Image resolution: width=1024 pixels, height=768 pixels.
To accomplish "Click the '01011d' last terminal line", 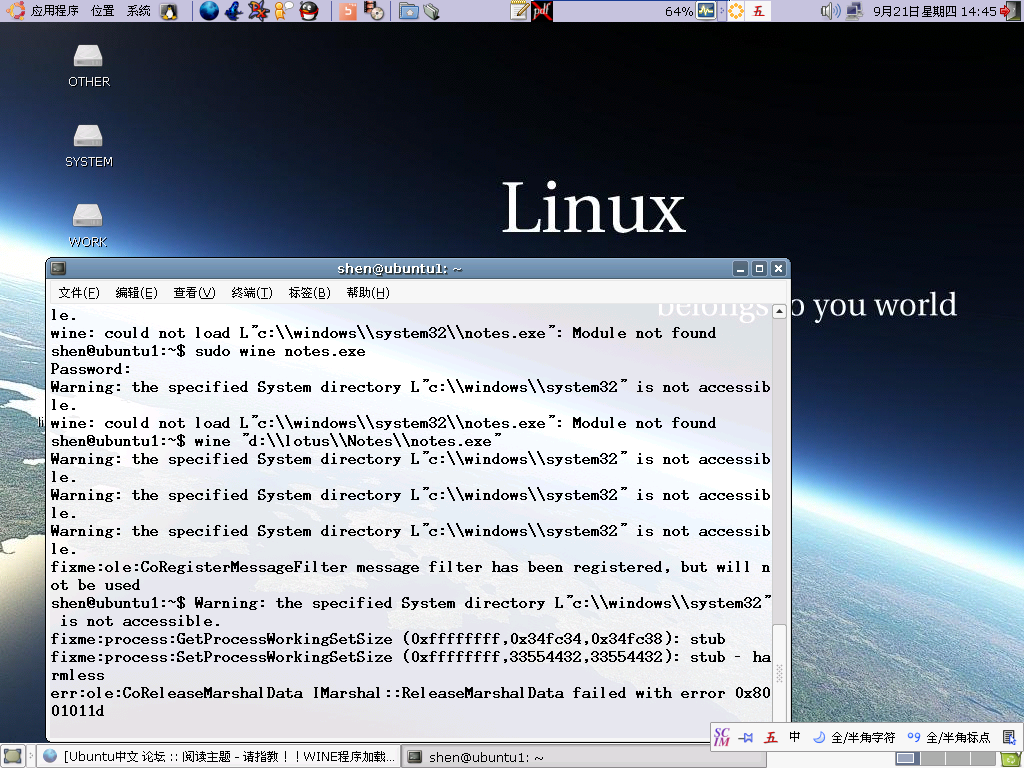I will point(77,711).
